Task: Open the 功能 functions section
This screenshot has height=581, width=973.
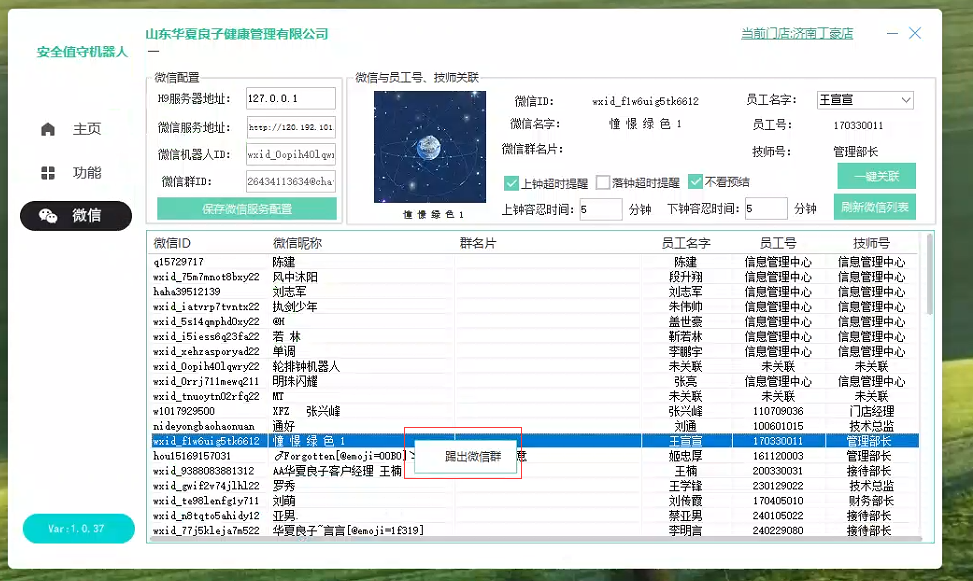Action: click(76, 173)
